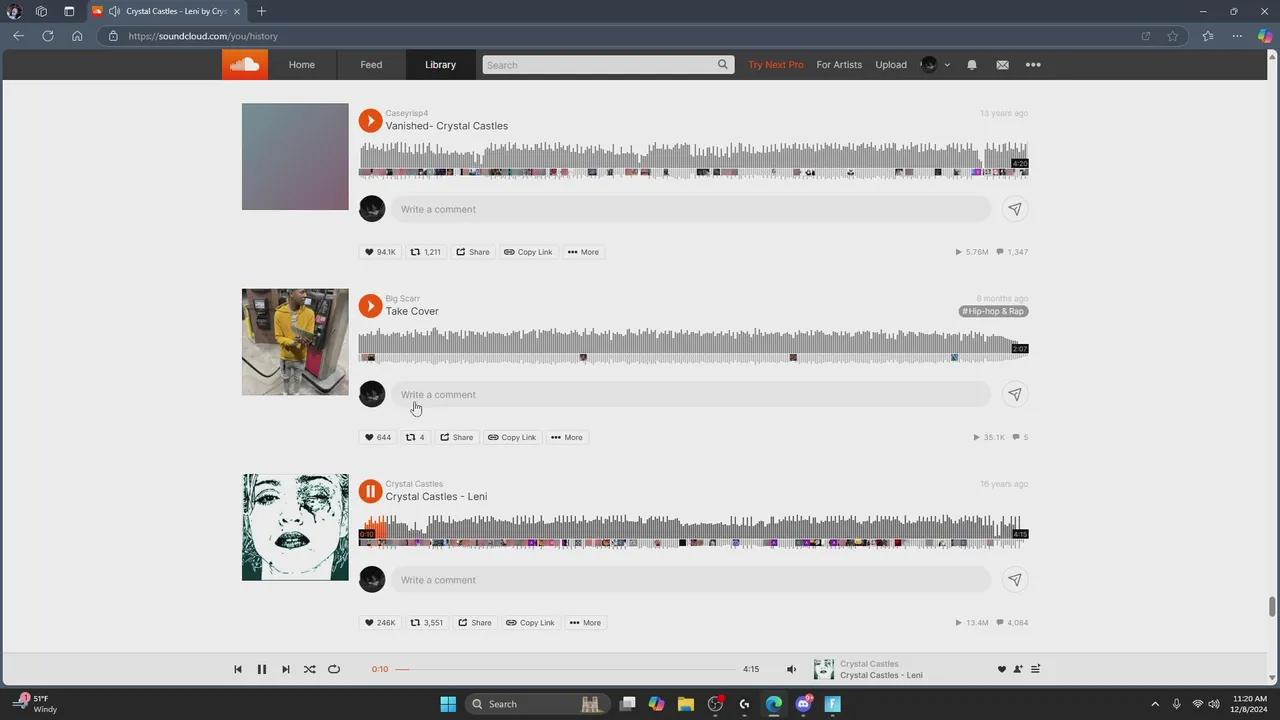This screenshot has width=1280, height=720.
Task: Write a comment on Leni track
Action: 690,580
